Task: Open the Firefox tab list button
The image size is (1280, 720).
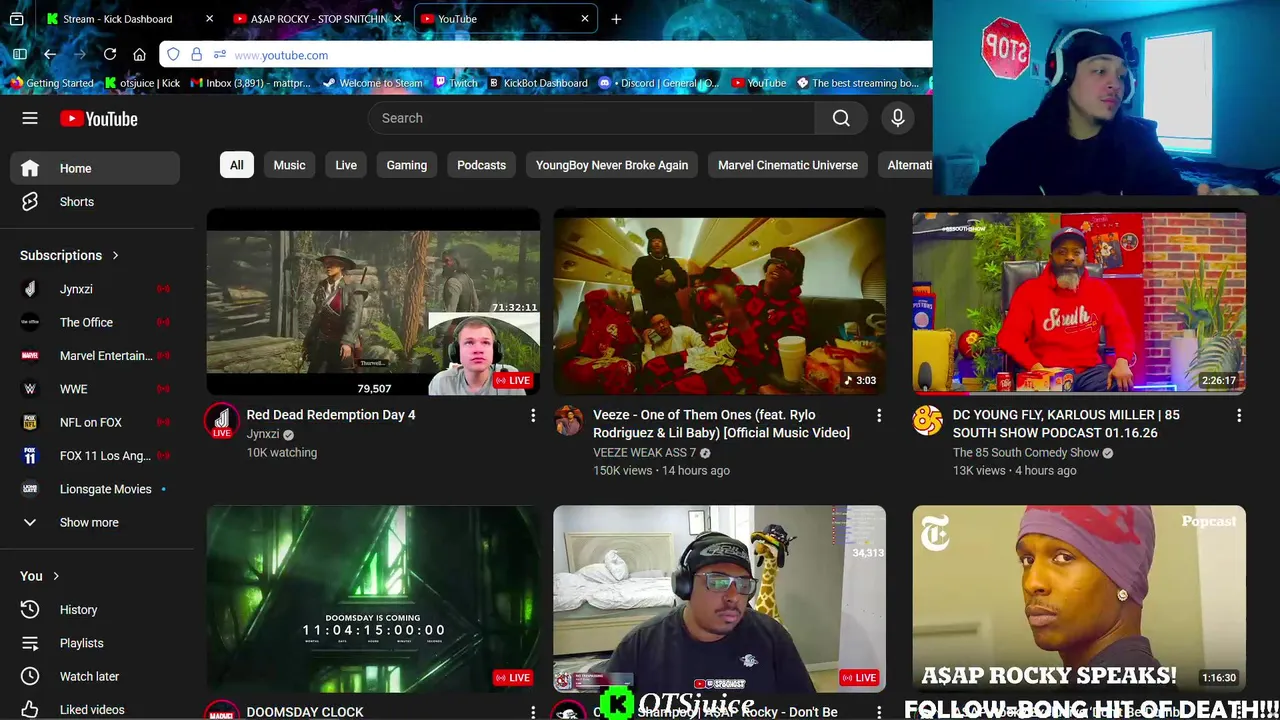Action: tap(17, 19)
